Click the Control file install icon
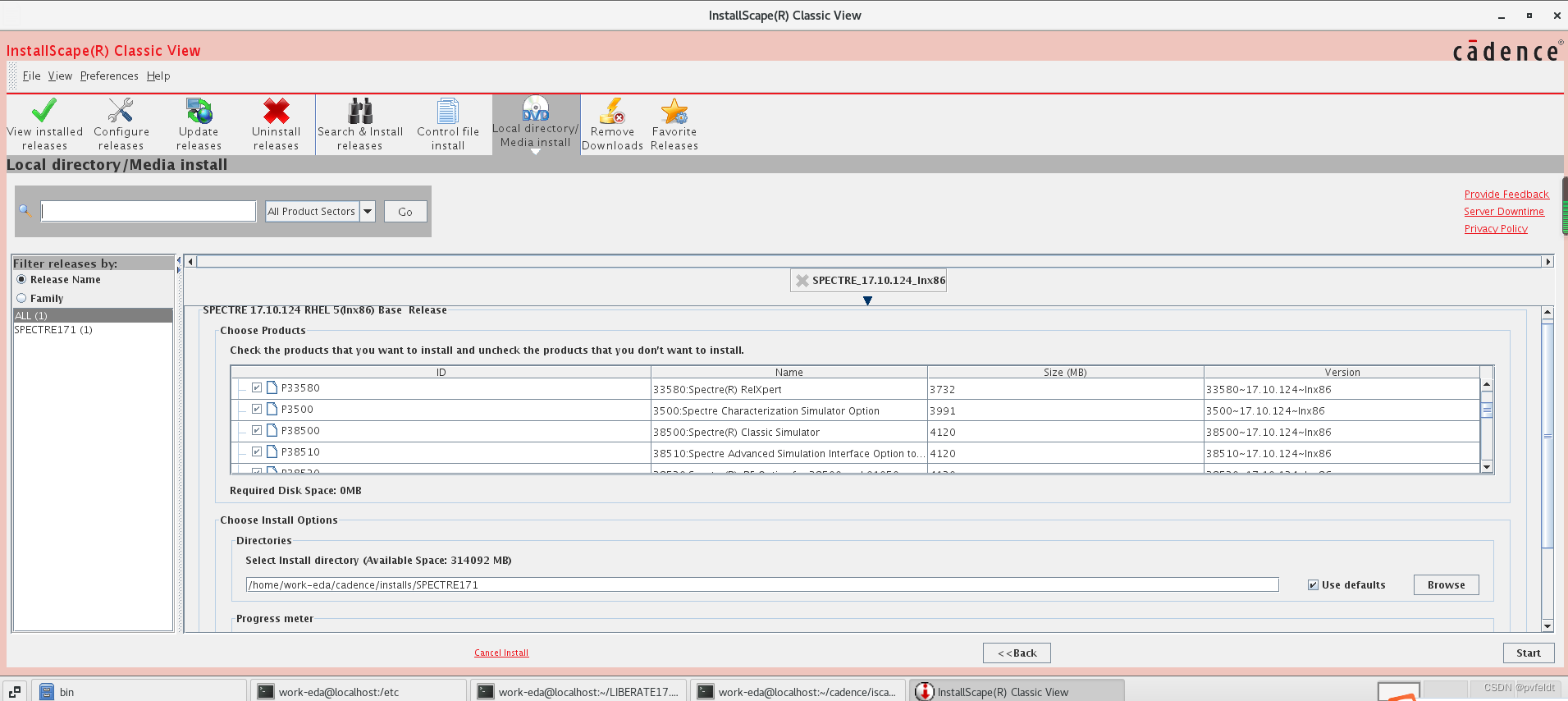 pos(448,111)
